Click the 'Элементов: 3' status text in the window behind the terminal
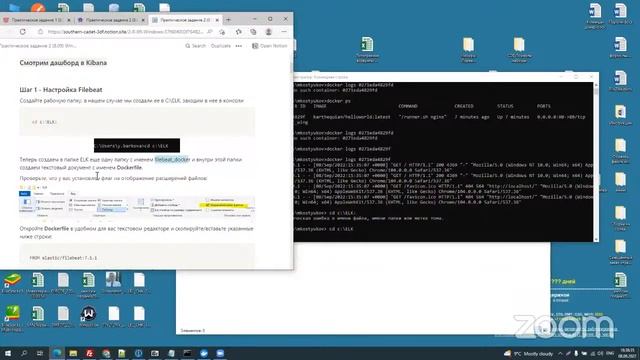Viewport: 640px width, 360px height. pos(193,331)
